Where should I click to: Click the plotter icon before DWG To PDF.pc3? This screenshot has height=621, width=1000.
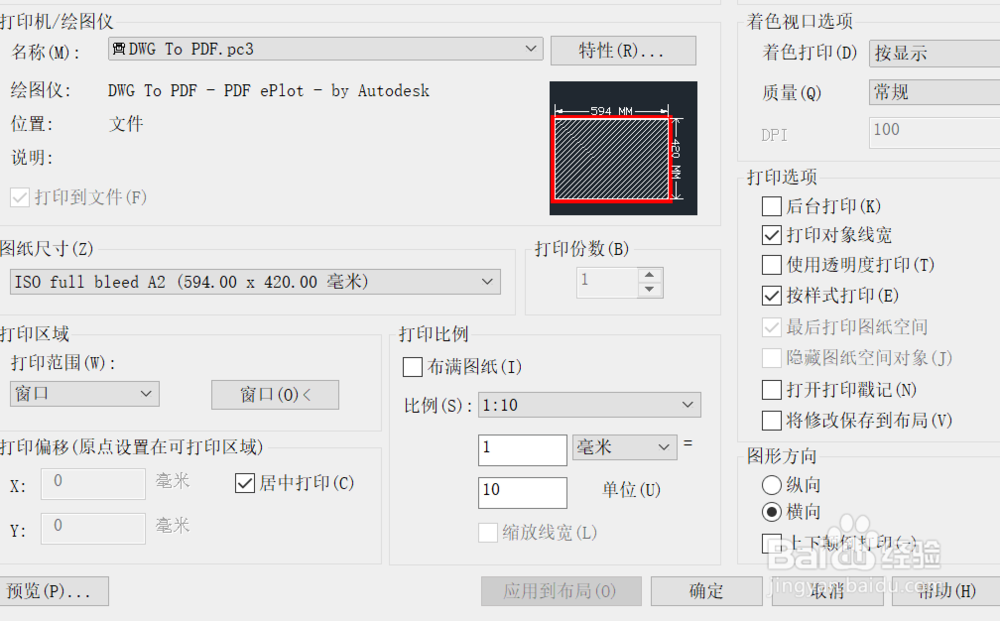click(119, 48)
